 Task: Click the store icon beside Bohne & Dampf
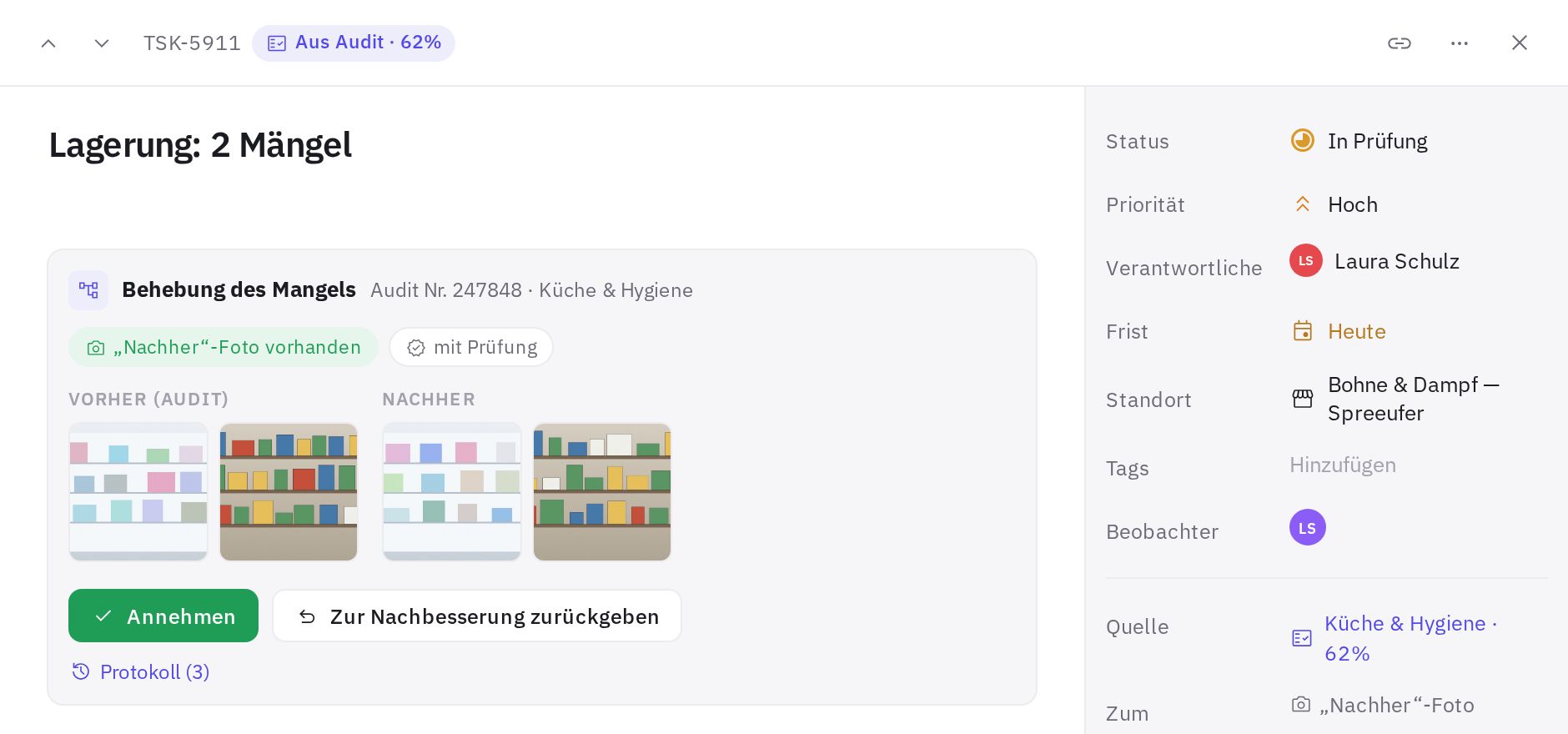[1303, 399]
